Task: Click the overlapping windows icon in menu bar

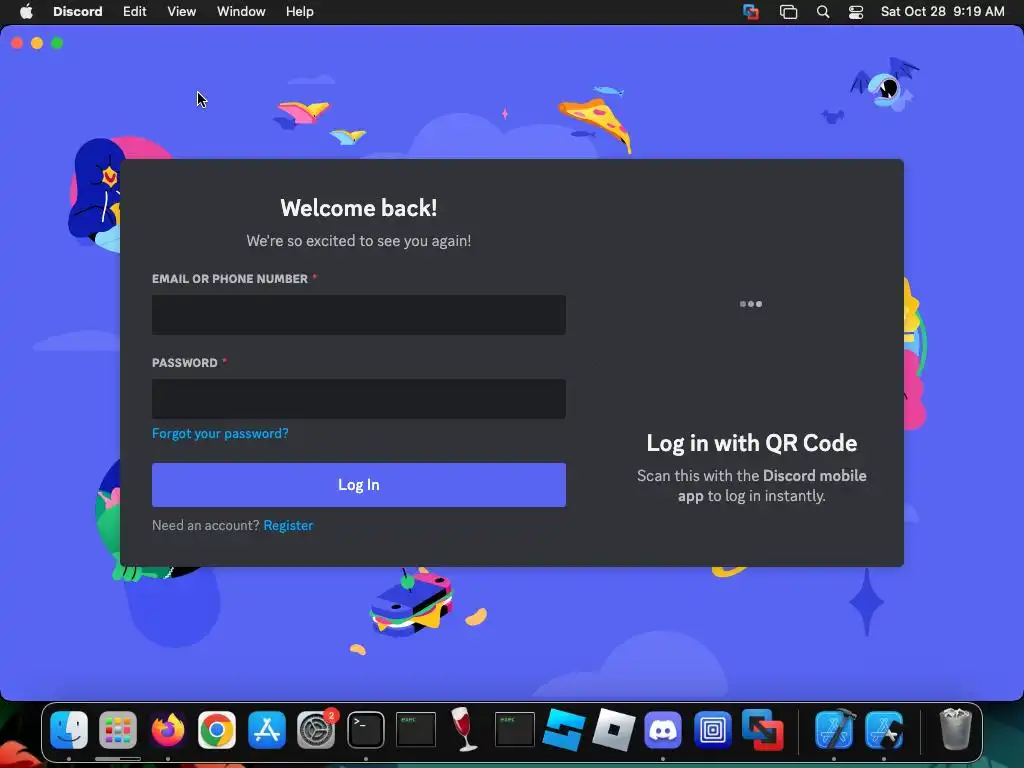Action: [788, 12]
